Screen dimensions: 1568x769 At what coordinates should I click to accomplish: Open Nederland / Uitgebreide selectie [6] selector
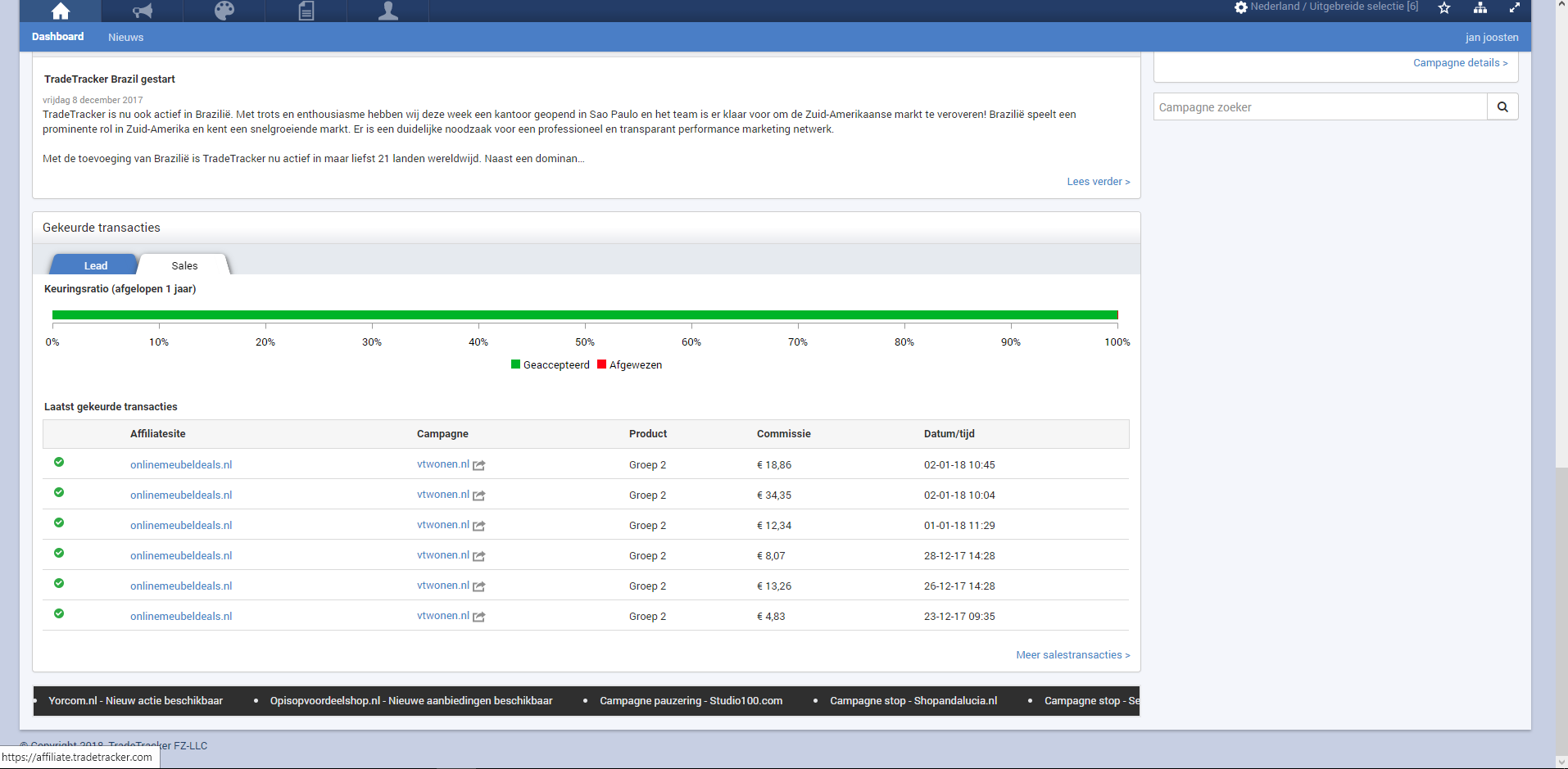pyautogui.click(x=1334, y=7)
